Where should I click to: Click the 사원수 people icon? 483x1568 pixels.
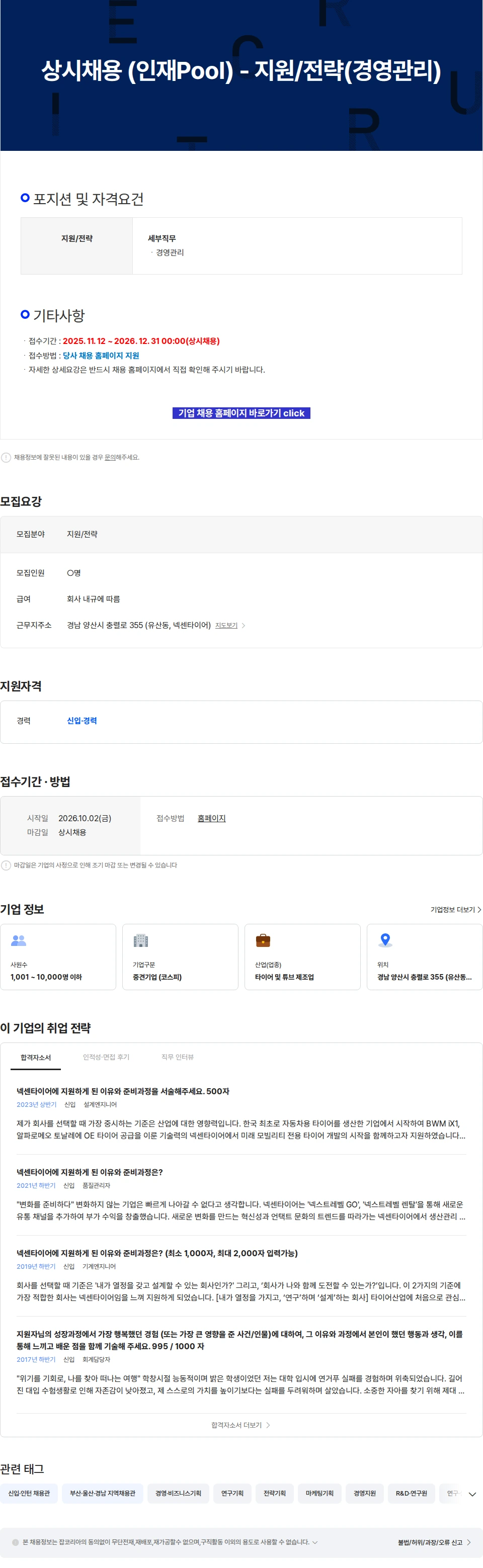pos(19,940)
